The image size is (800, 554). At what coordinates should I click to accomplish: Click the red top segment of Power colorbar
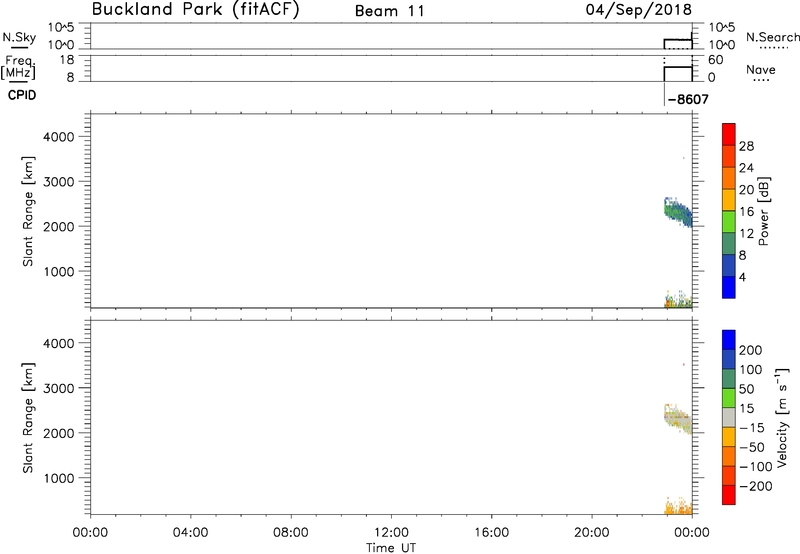click(x=729, y=134)
